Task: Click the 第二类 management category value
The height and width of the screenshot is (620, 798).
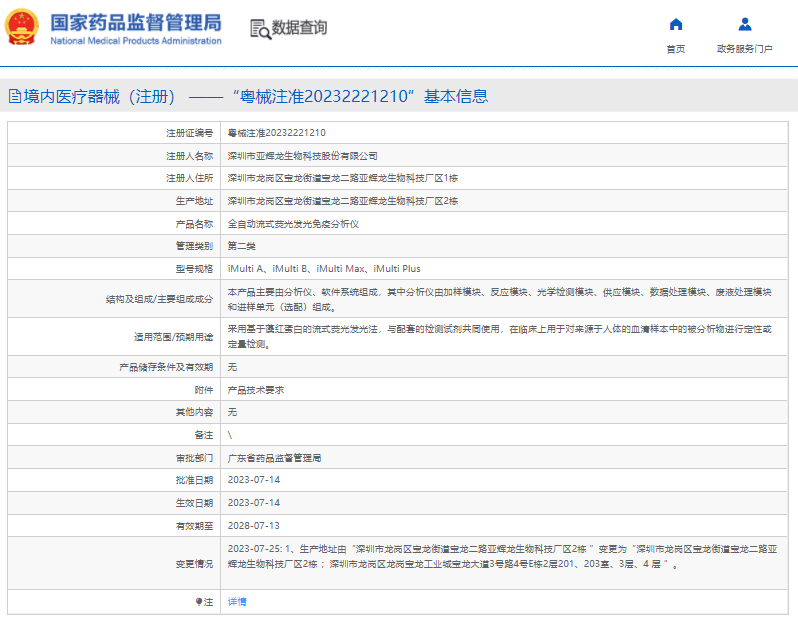Action: pyautogui.click(x=241, y=246)
